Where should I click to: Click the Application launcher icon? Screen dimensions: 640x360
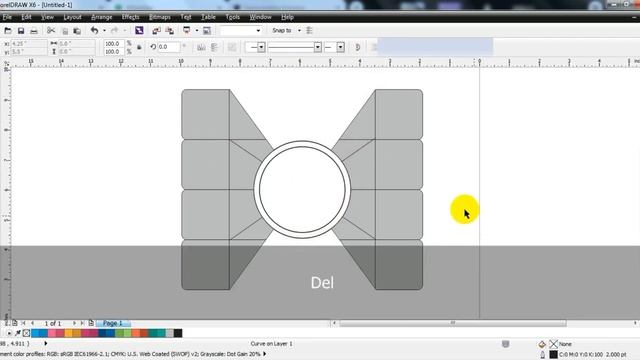(187, 31)
